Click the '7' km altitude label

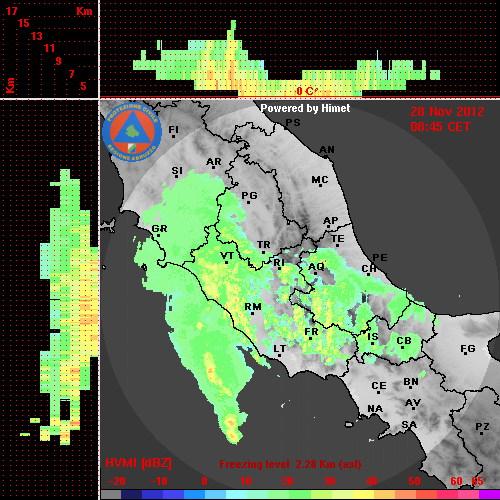(71, 74)
